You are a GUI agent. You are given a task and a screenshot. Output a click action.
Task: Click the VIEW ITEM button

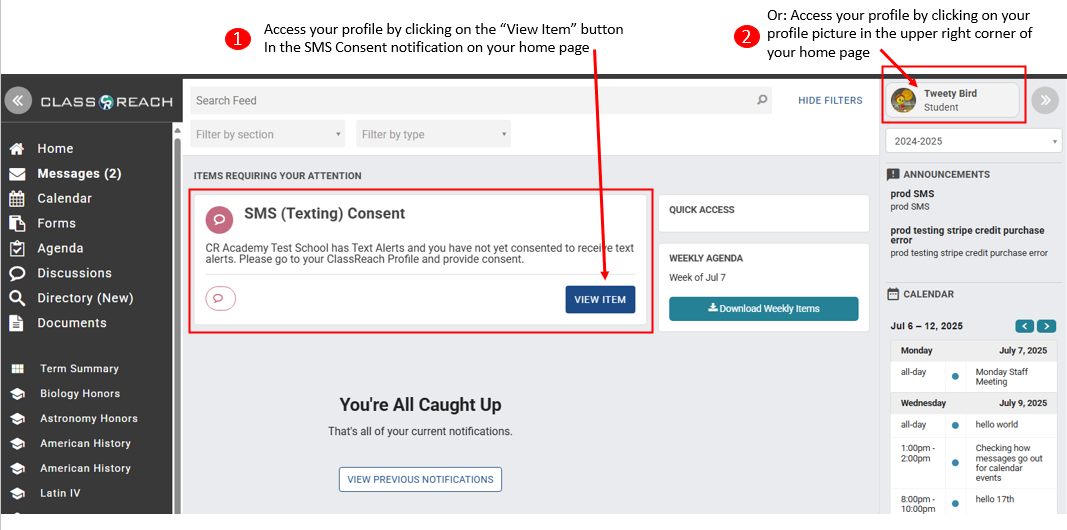600,299
